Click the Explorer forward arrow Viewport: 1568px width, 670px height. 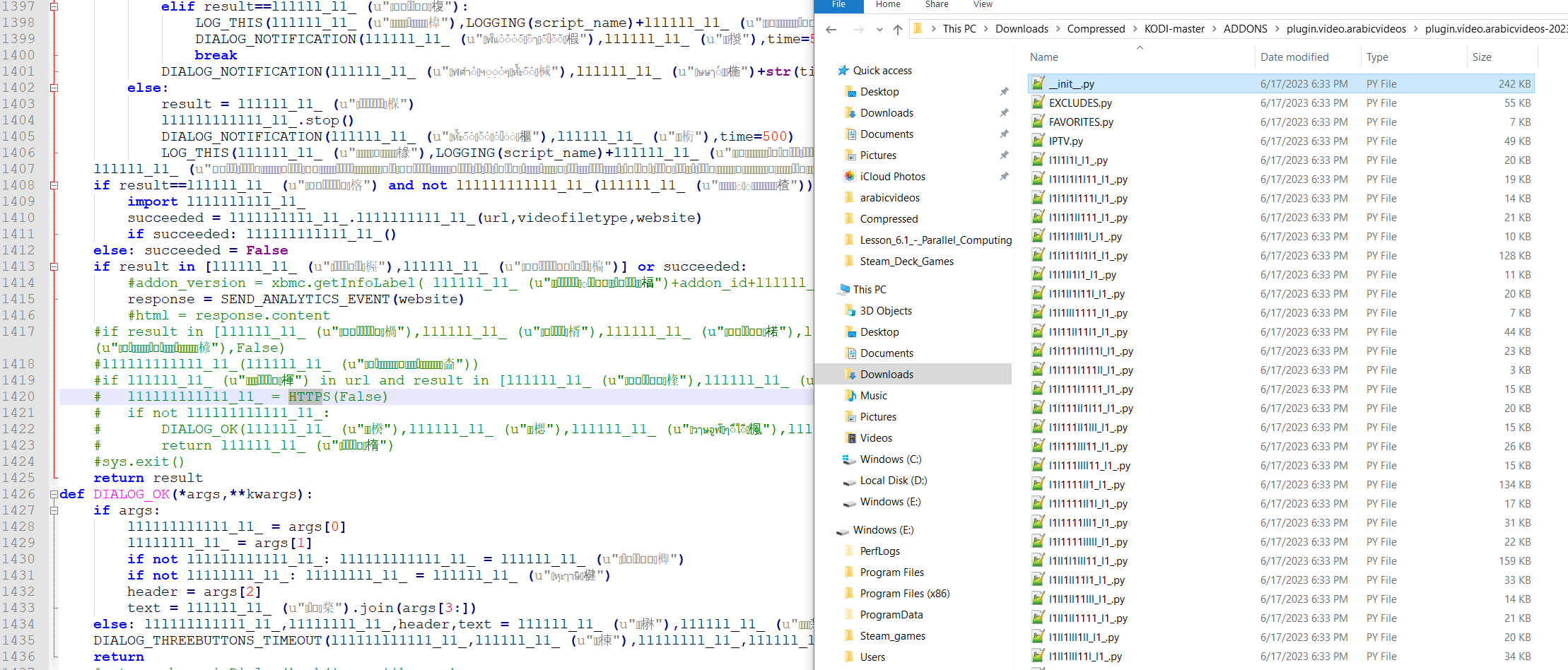click(x=858, y=29)
